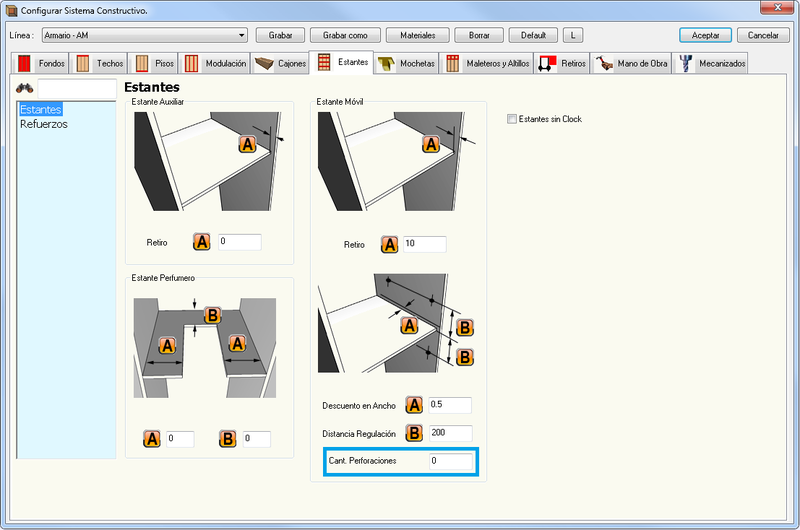Click the Fondos tab red panel icon
The image size is (800, 530).
24,63
